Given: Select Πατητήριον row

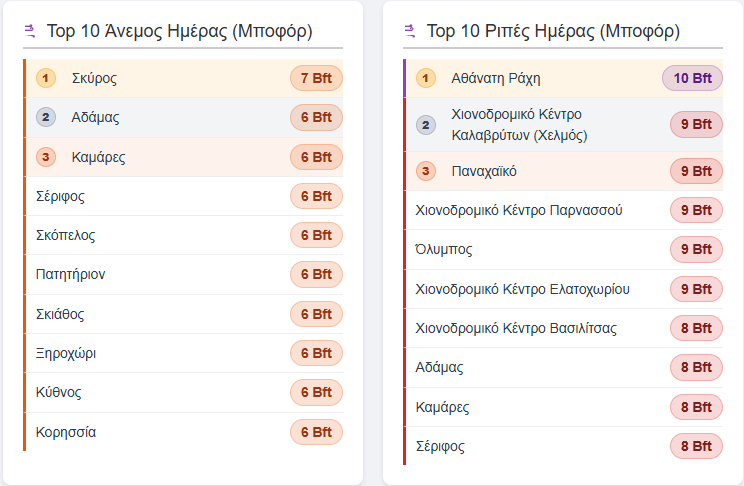Looking at the screenshot, I should coord(184,274).
